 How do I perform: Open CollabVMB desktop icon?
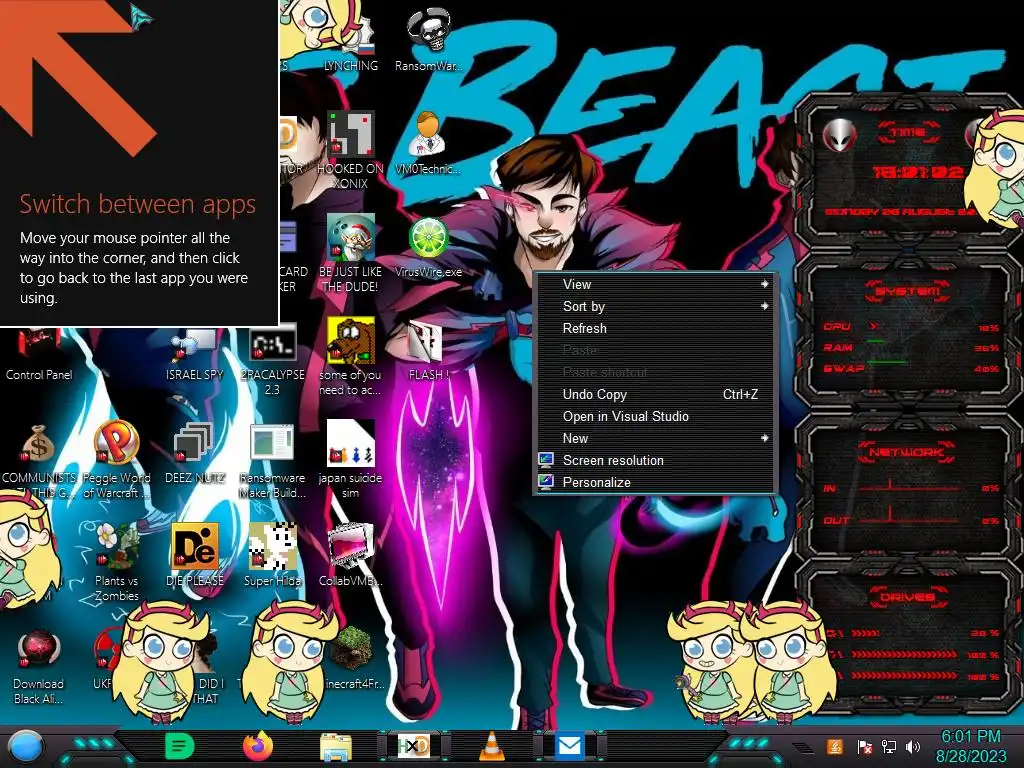[x=351, y=556]
